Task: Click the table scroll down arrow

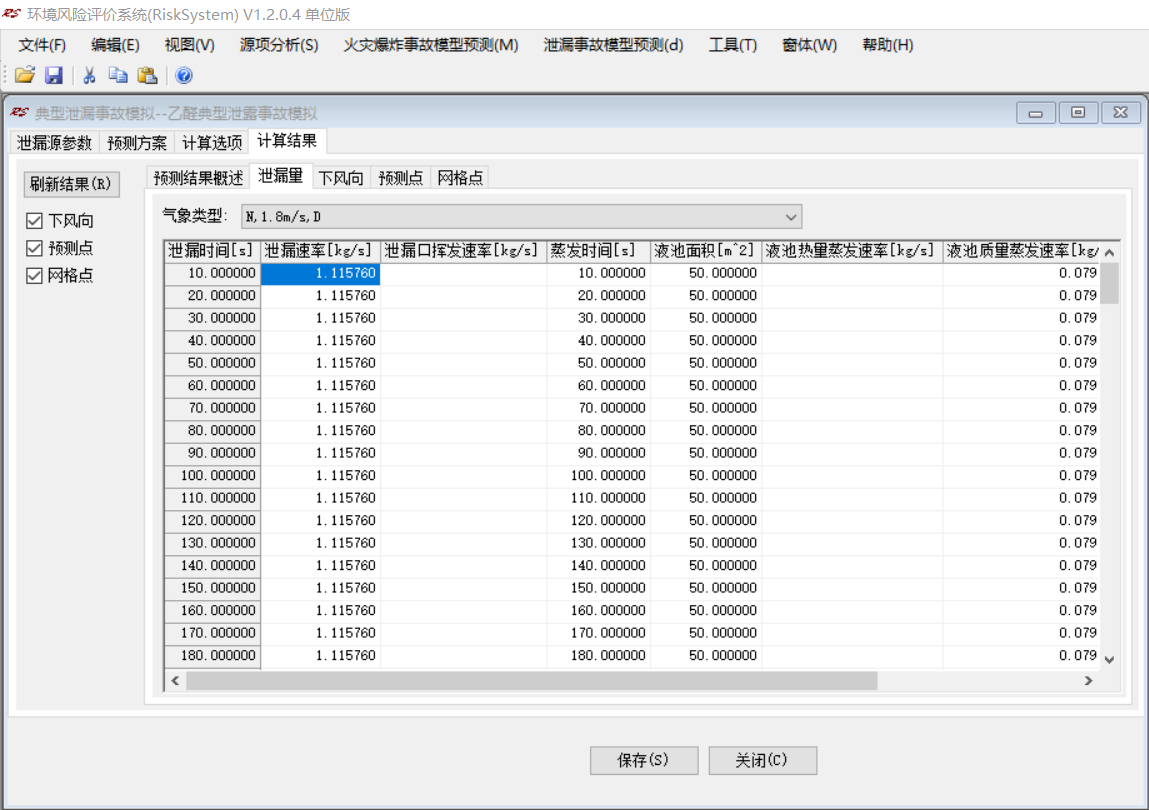Action: coord(1109,659)
